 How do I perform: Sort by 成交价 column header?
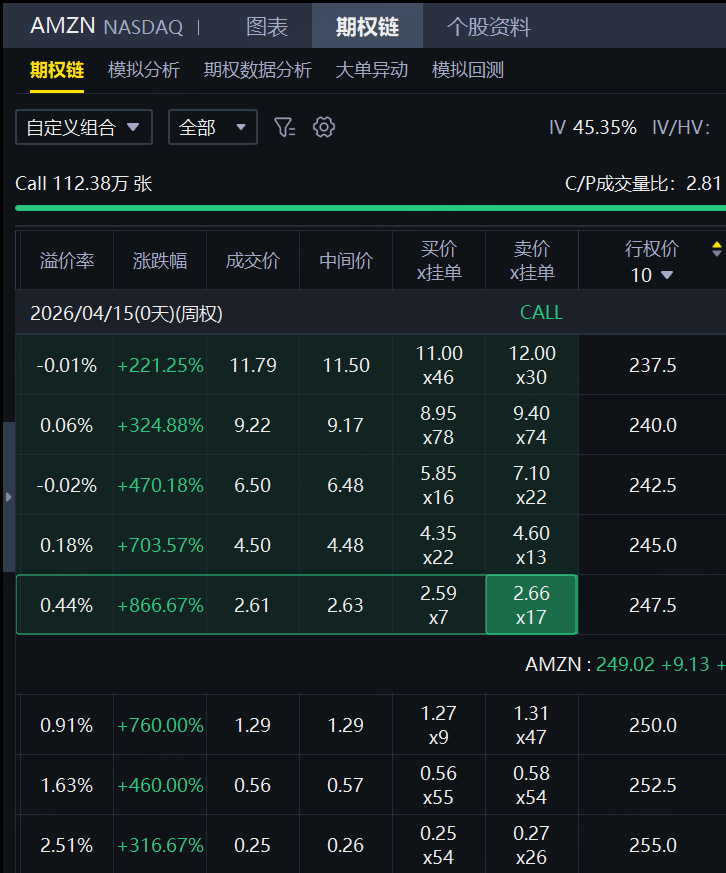[x=253, y=261]
